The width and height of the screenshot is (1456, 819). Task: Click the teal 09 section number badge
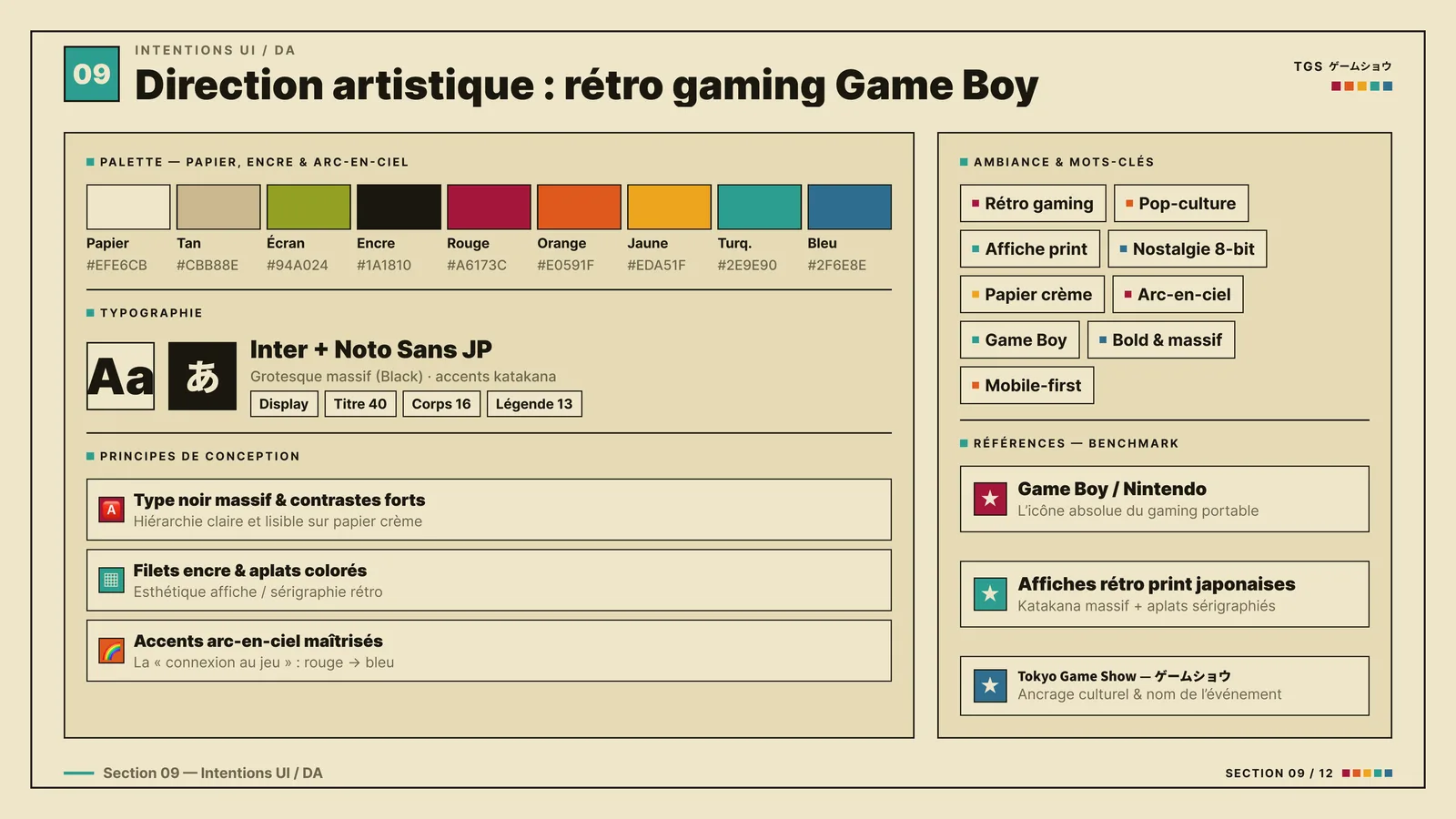tap(92, 74)
